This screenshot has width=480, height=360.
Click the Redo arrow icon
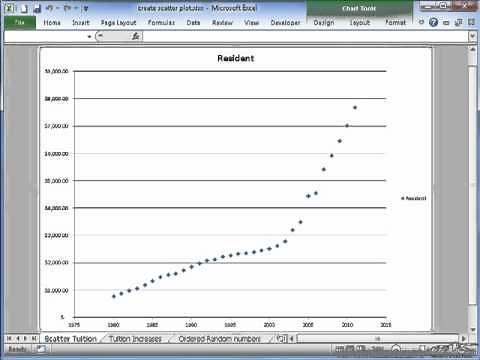point(67,8)
